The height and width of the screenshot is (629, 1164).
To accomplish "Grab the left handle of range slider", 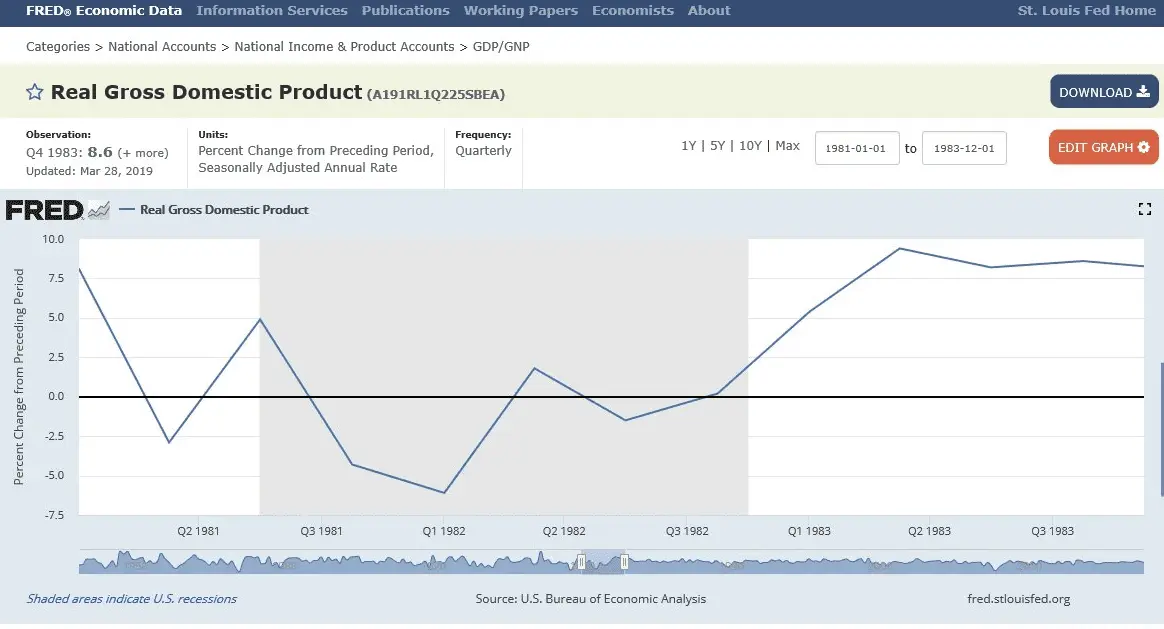I will click(581, 563).
